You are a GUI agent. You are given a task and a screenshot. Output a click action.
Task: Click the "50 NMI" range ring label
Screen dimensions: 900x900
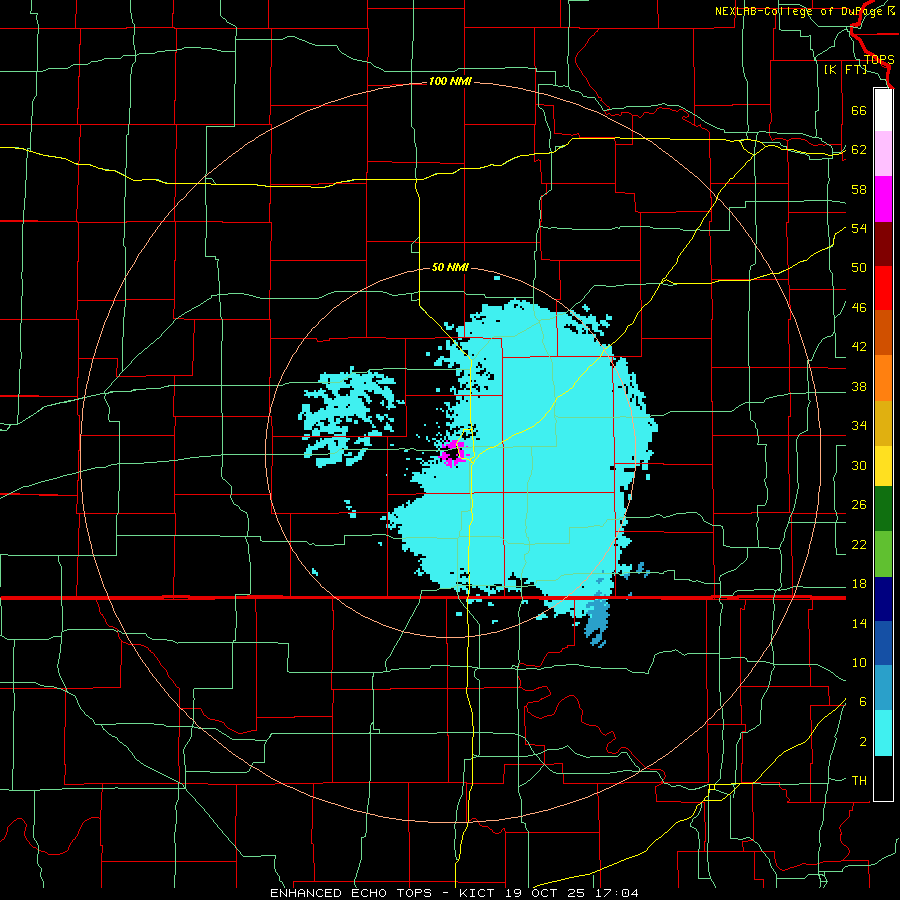(x=450, y=267)
